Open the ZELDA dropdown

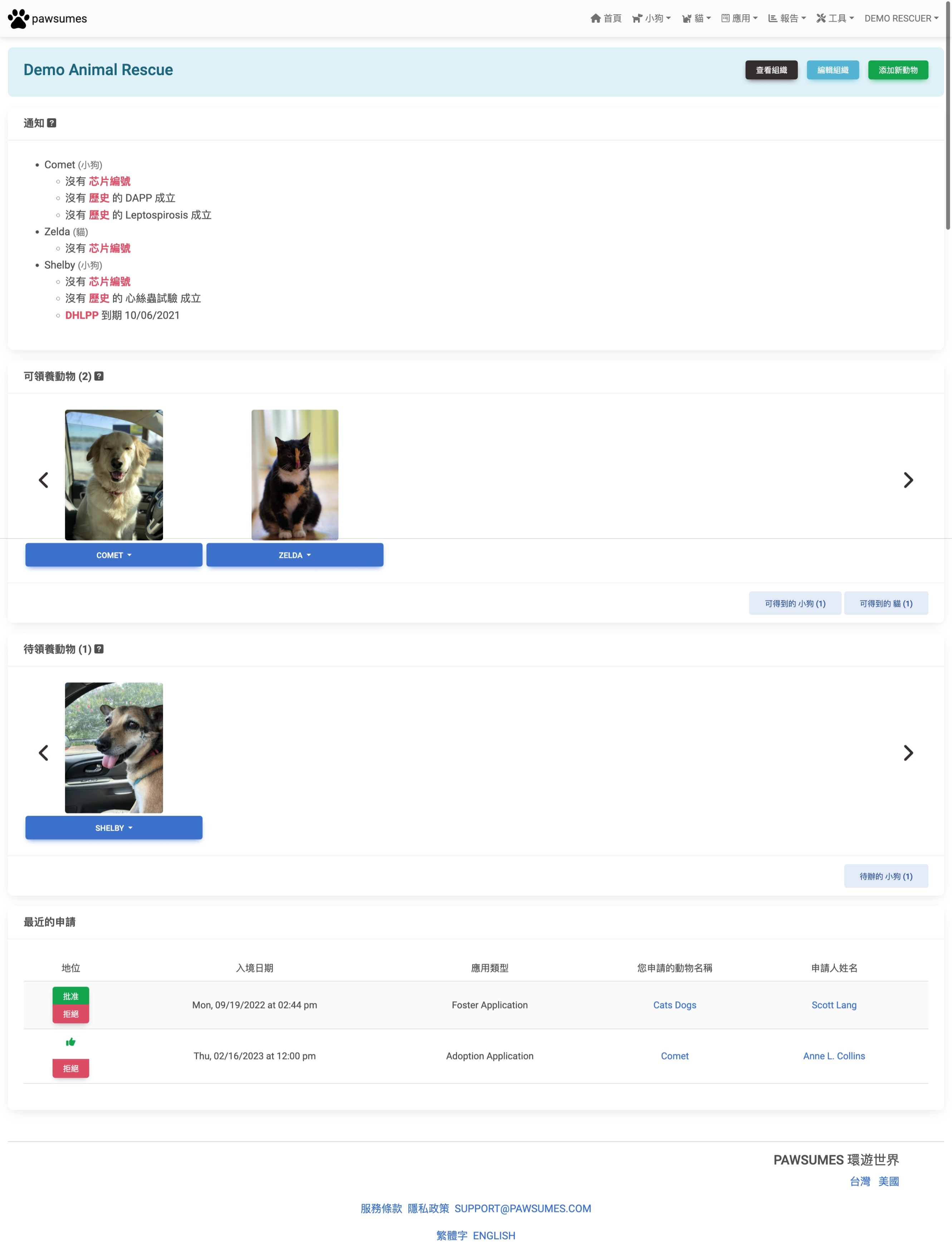(x=294, y=555)
